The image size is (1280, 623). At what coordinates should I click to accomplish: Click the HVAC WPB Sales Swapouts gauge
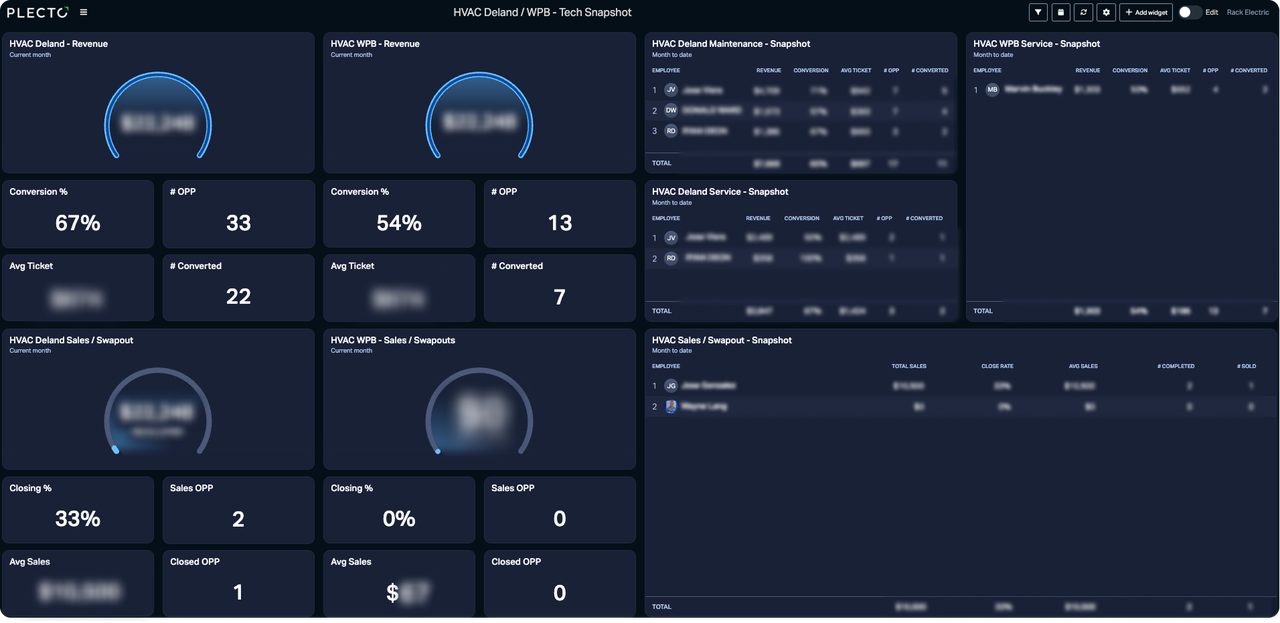pos(479,414)
